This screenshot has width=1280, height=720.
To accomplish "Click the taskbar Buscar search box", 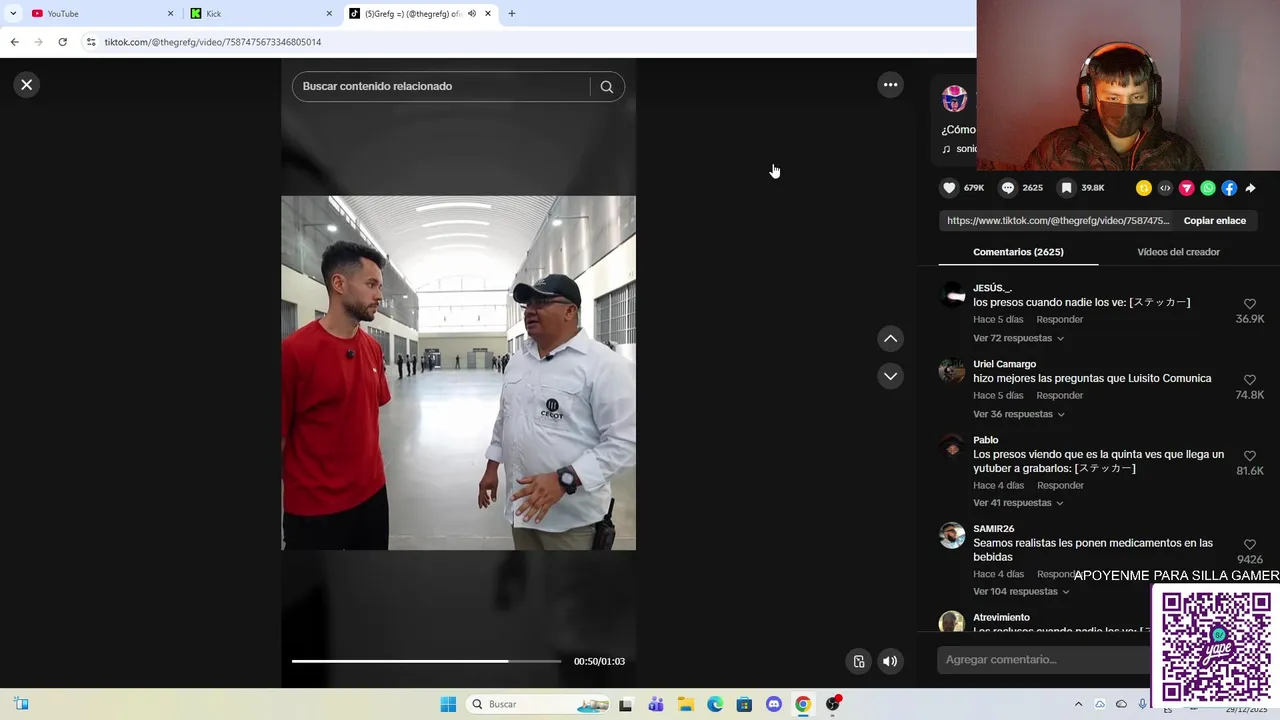I will click(538, 704).
